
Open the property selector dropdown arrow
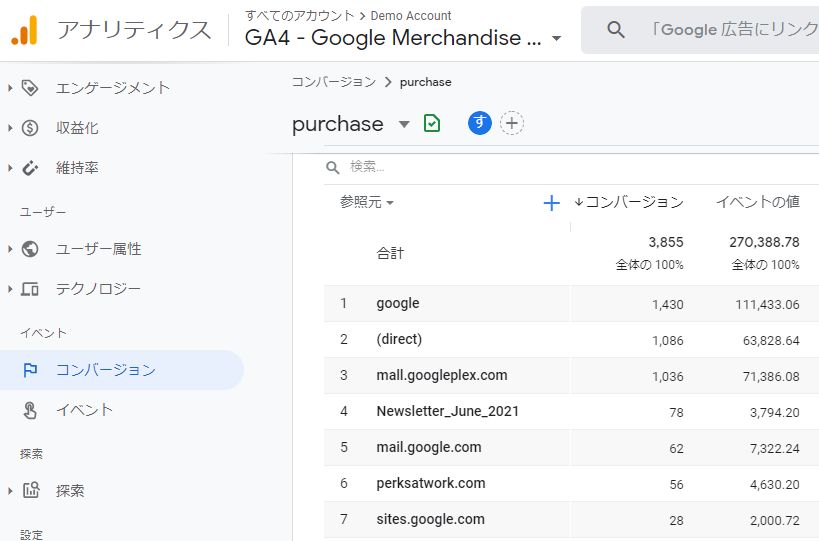pyautogui.click(x=557, y=38)
